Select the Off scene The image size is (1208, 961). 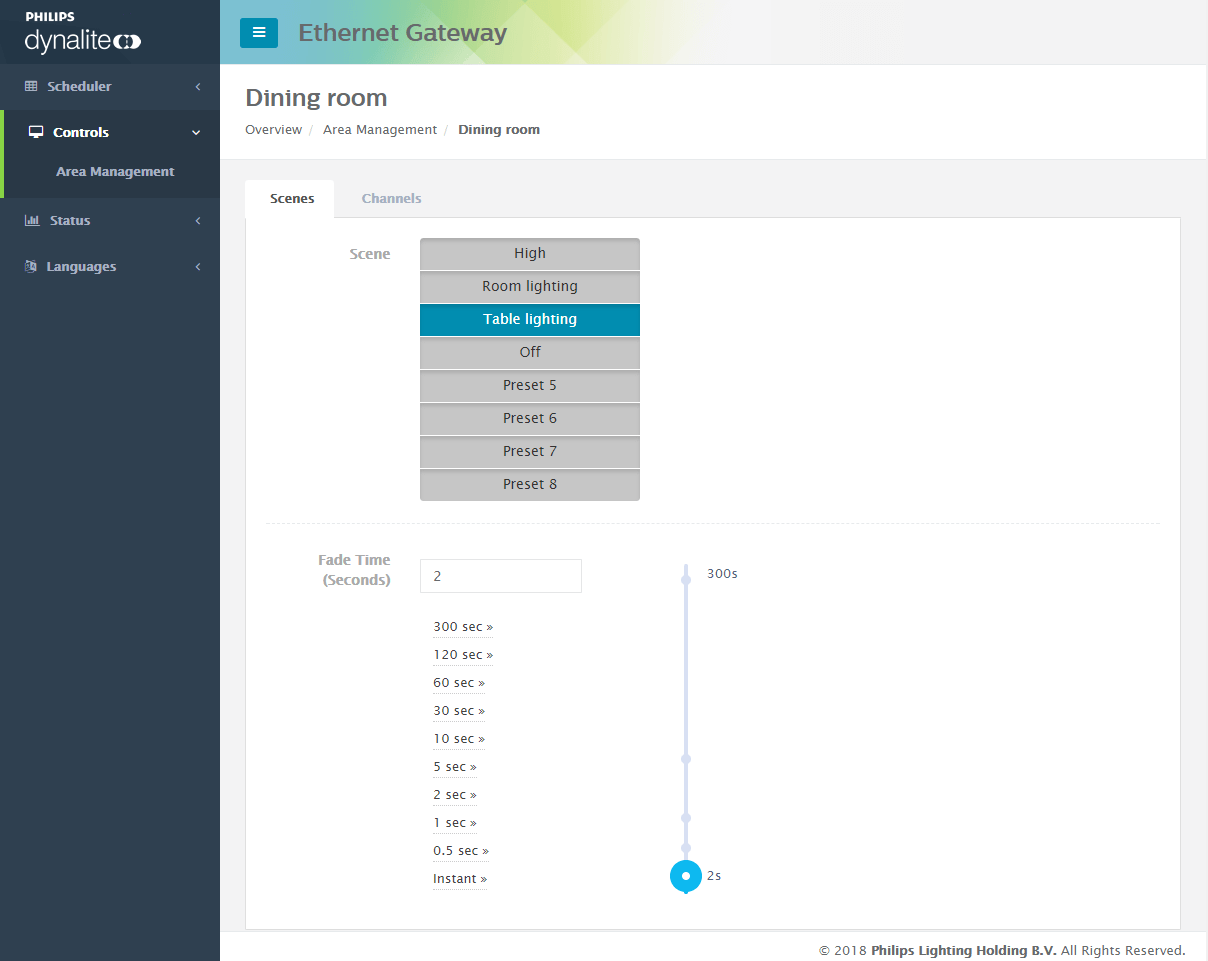pos(529,352)
